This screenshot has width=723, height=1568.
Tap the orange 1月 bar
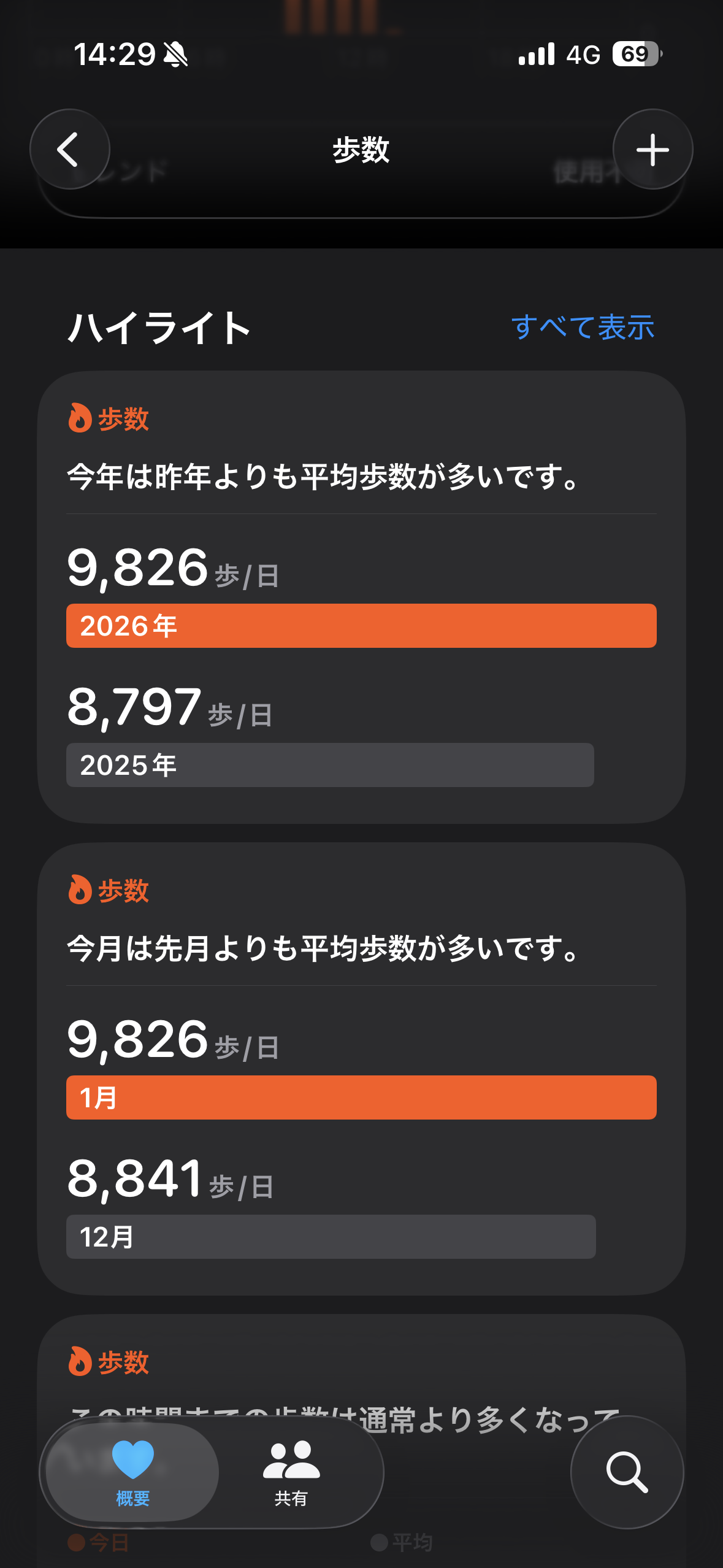361,1097
